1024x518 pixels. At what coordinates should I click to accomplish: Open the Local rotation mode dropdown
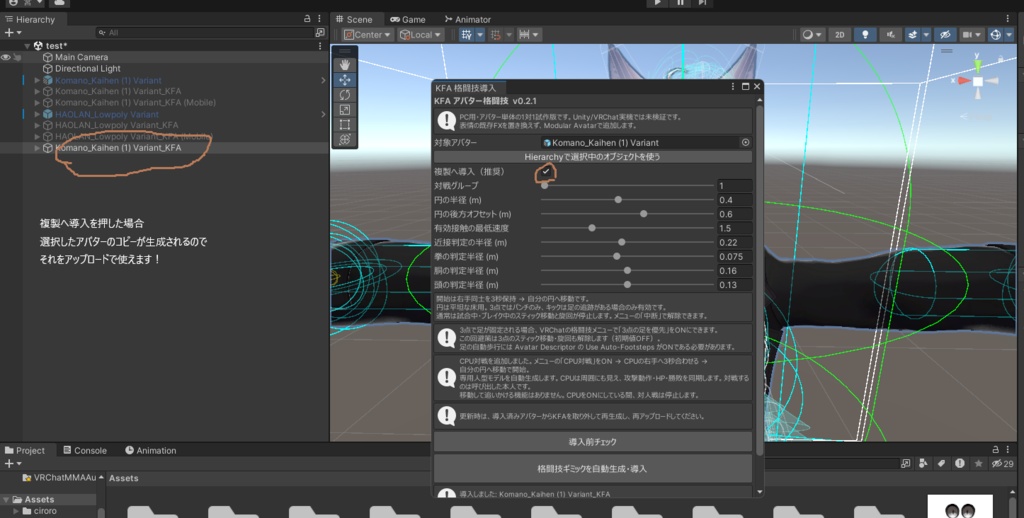(421, 35)
